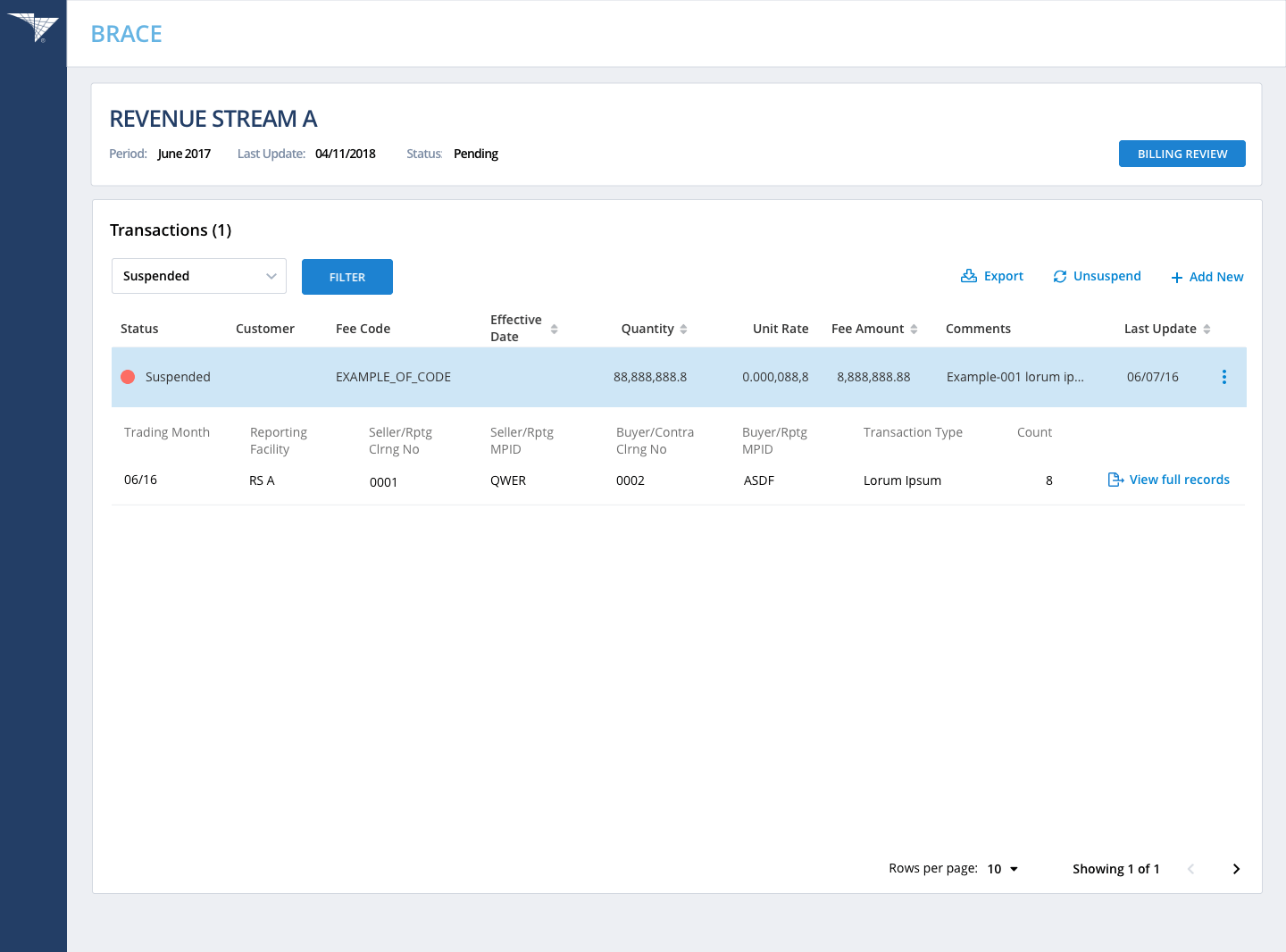Click the Suspended status text in row
This screenshot has height=952, width=1286.
point(178,377)
